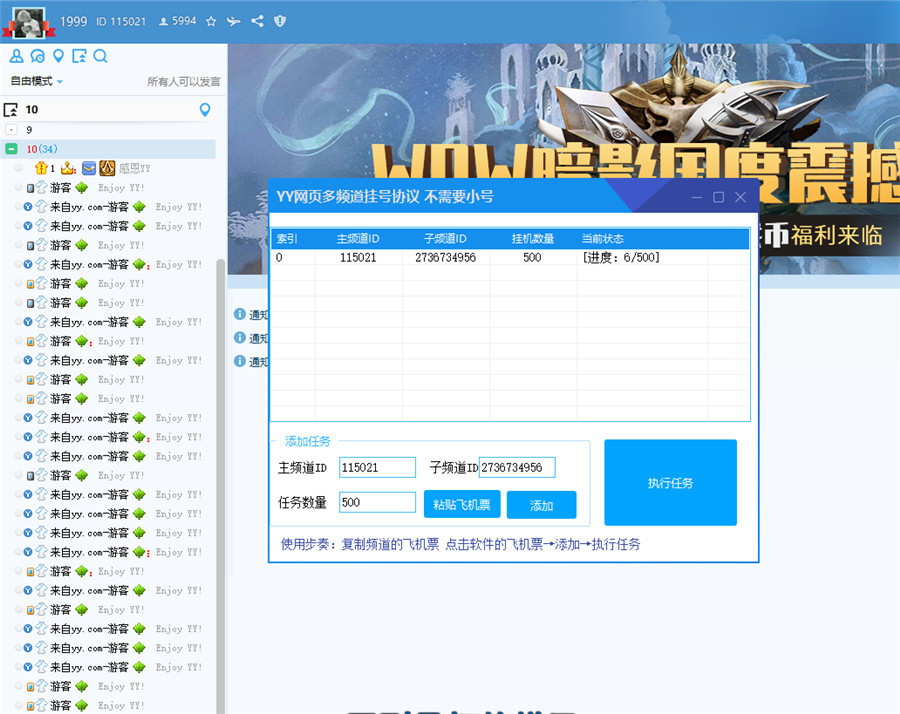Open the contacts person icon in left panel
Image resolution: width=900 pixels, height=714 pixels.
tap(17, 56)
